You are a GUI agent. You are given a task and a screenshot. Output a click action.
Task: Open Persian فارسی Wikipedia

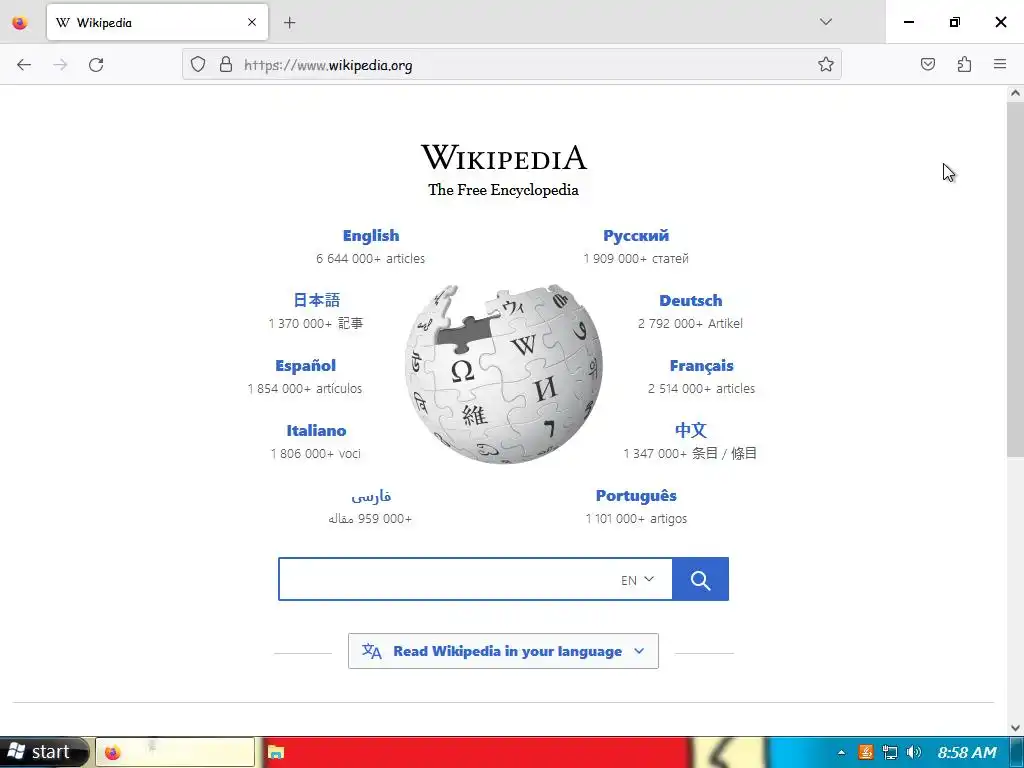(x=371, y=496)
